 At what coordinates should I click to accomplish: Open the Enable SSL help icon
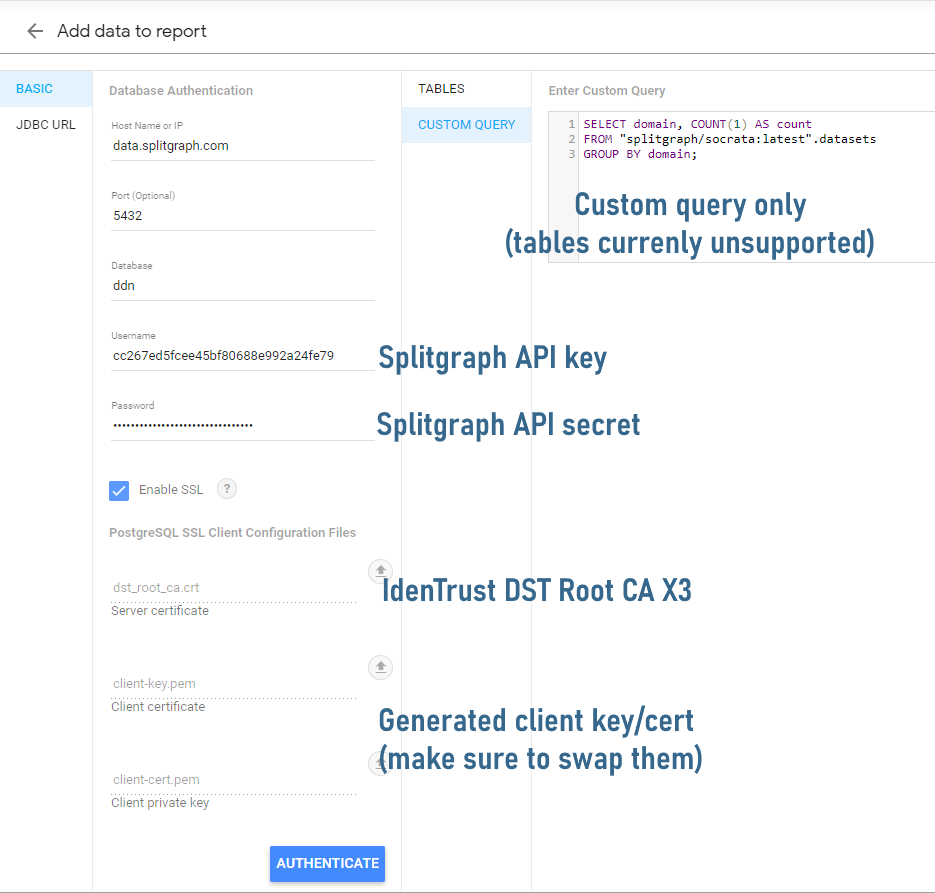(x=227, y=489)
